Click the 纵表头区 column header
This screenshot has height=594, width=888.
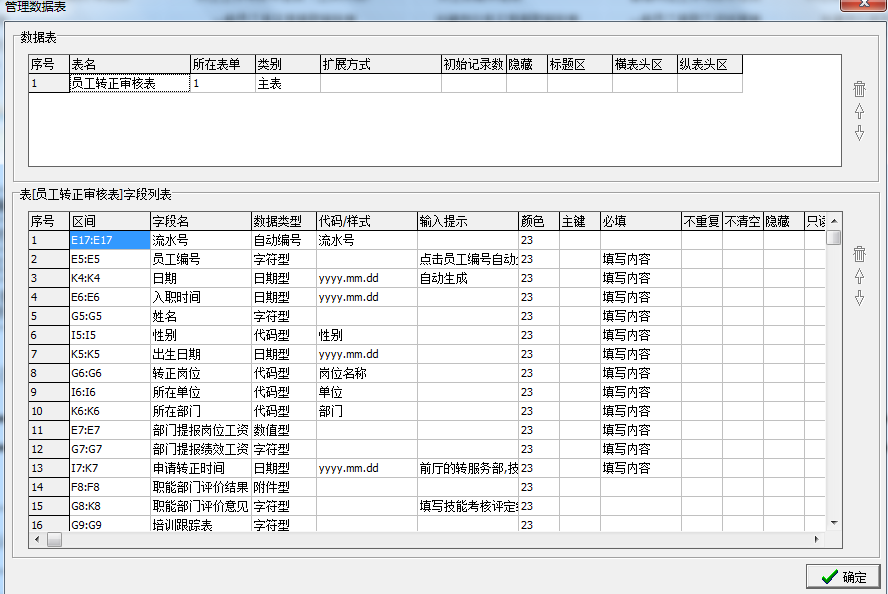click(x=710, y=64)
